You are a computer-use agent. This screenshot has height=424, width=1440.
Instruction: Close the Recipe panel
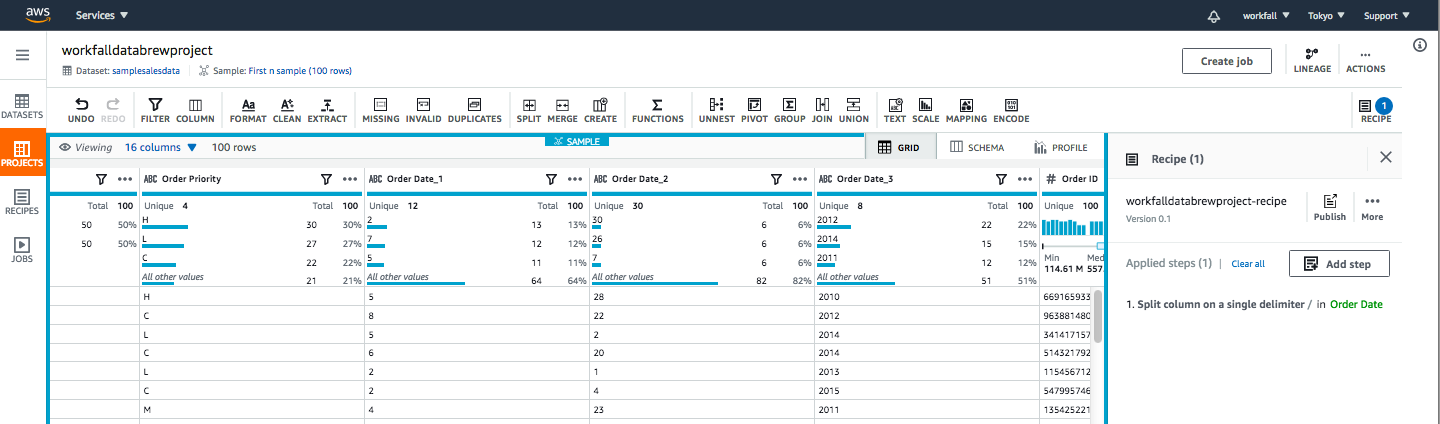pos(1385,157)
